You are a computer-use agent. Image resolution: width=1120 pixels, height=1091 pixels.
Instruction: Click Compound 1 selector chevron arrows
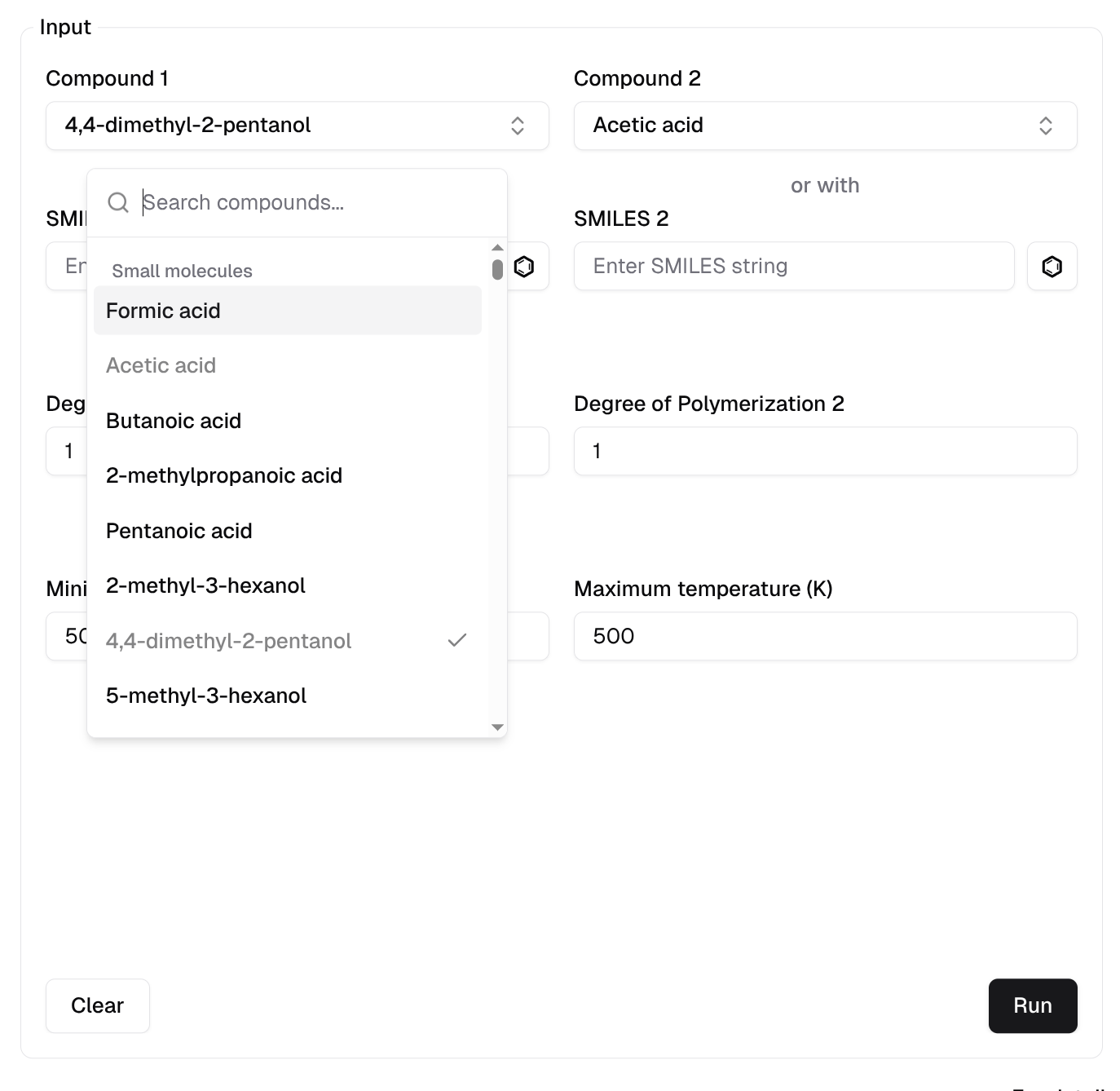(517, 126)
